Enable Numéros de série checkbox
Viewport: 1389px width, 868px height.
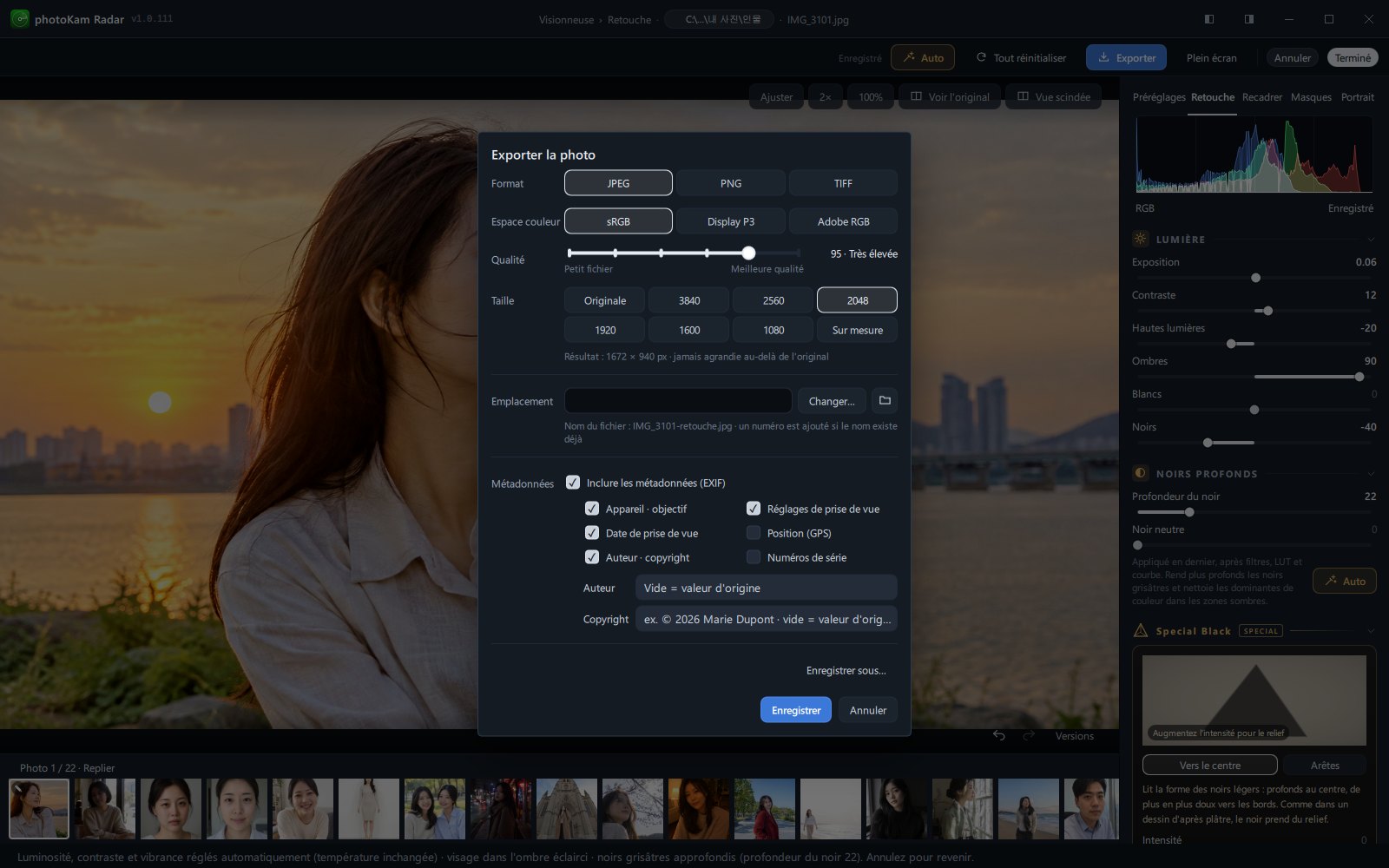click(754, 557)
